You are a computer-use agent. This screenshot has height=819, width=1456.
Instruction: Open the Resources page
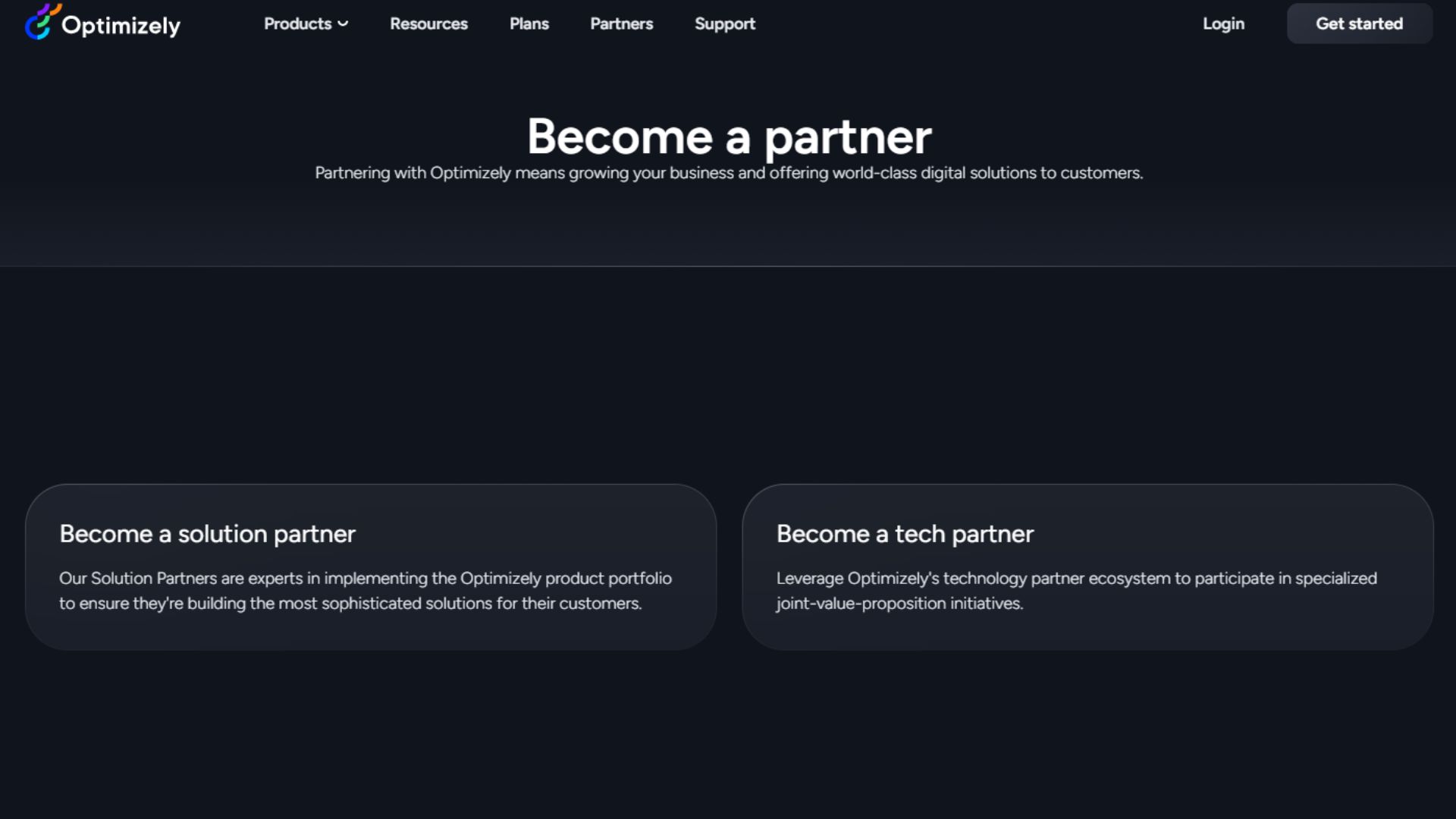pyautogui.click(x=428, y=24)
